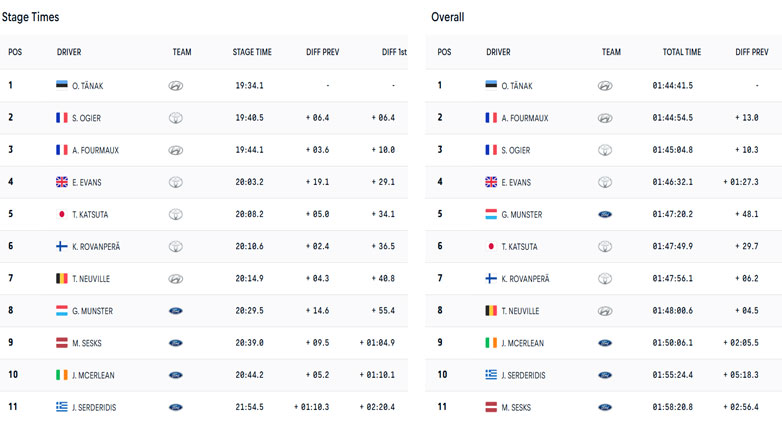The height and width of the screenshot is (440, 782).
Task: Click Irish flag beside McErlean in Overall table
Action: point(491,342)
